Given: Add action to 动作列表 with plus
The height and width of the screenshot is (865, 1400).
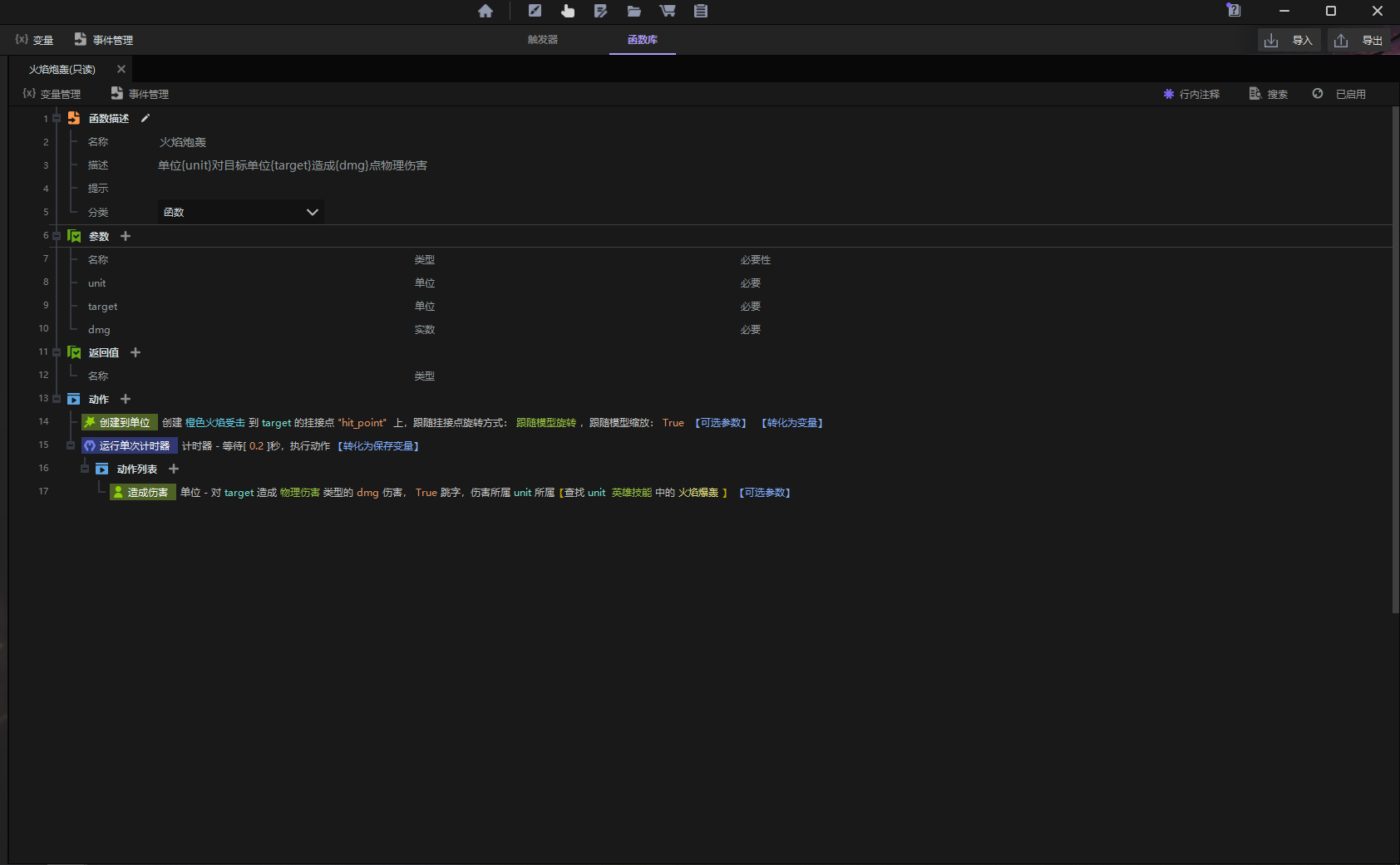Looking at the screenshot, I should click(x=174, y=469).
